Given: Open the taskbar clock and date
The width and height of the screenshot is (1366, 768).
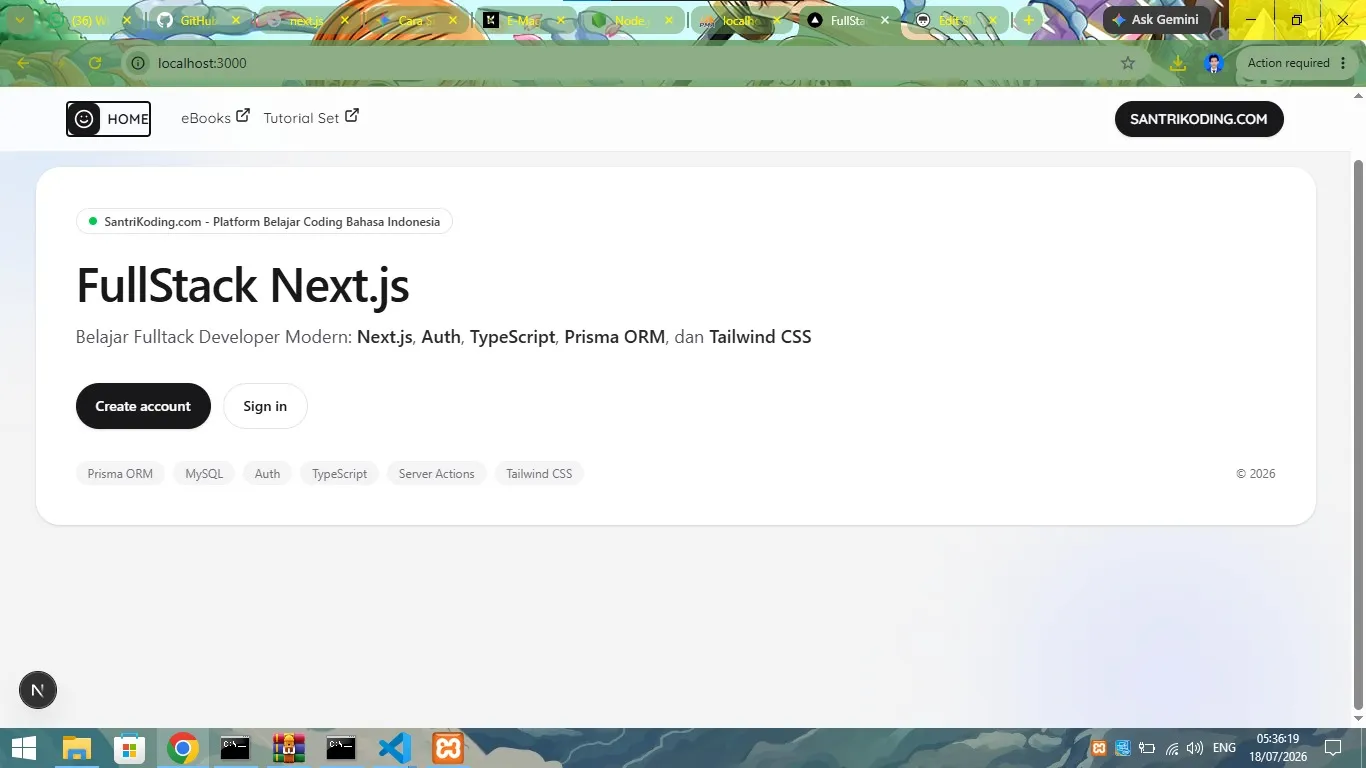Looking at the screenshot, I should [x=1277, y=748].
